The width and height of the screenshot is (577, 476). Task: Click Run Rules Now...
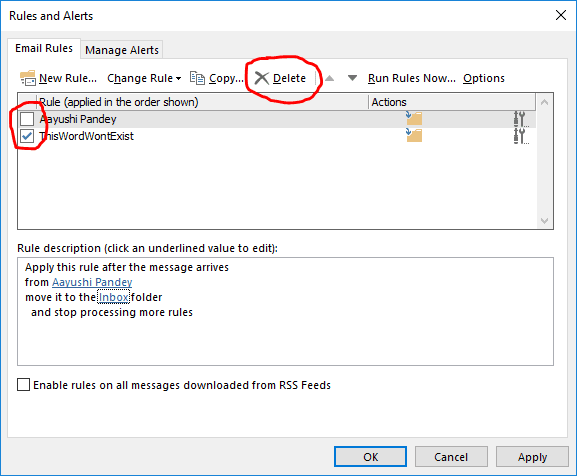tap(412, 78)
